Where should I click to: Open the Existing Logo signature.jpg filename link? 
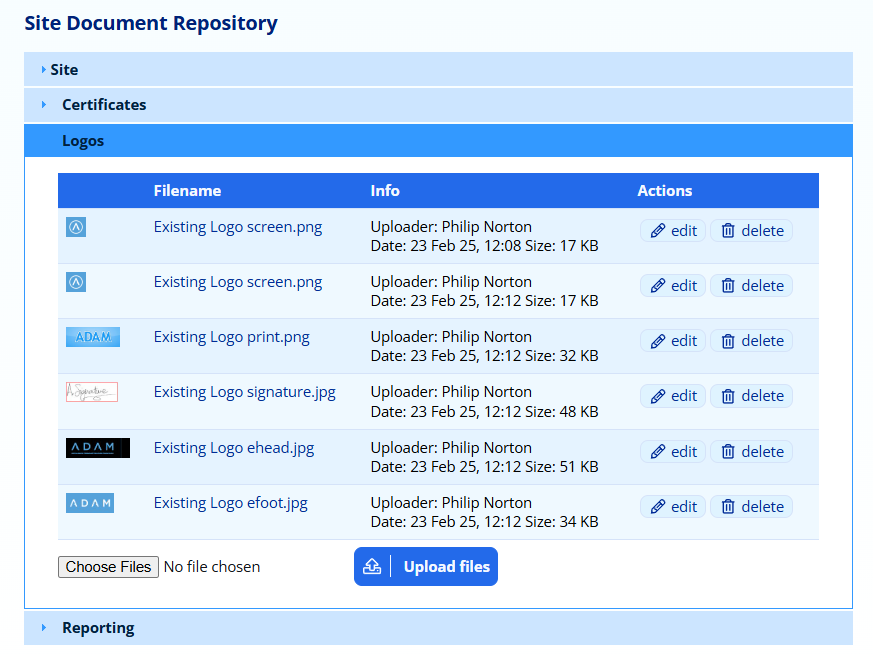[x=244, y=392]
